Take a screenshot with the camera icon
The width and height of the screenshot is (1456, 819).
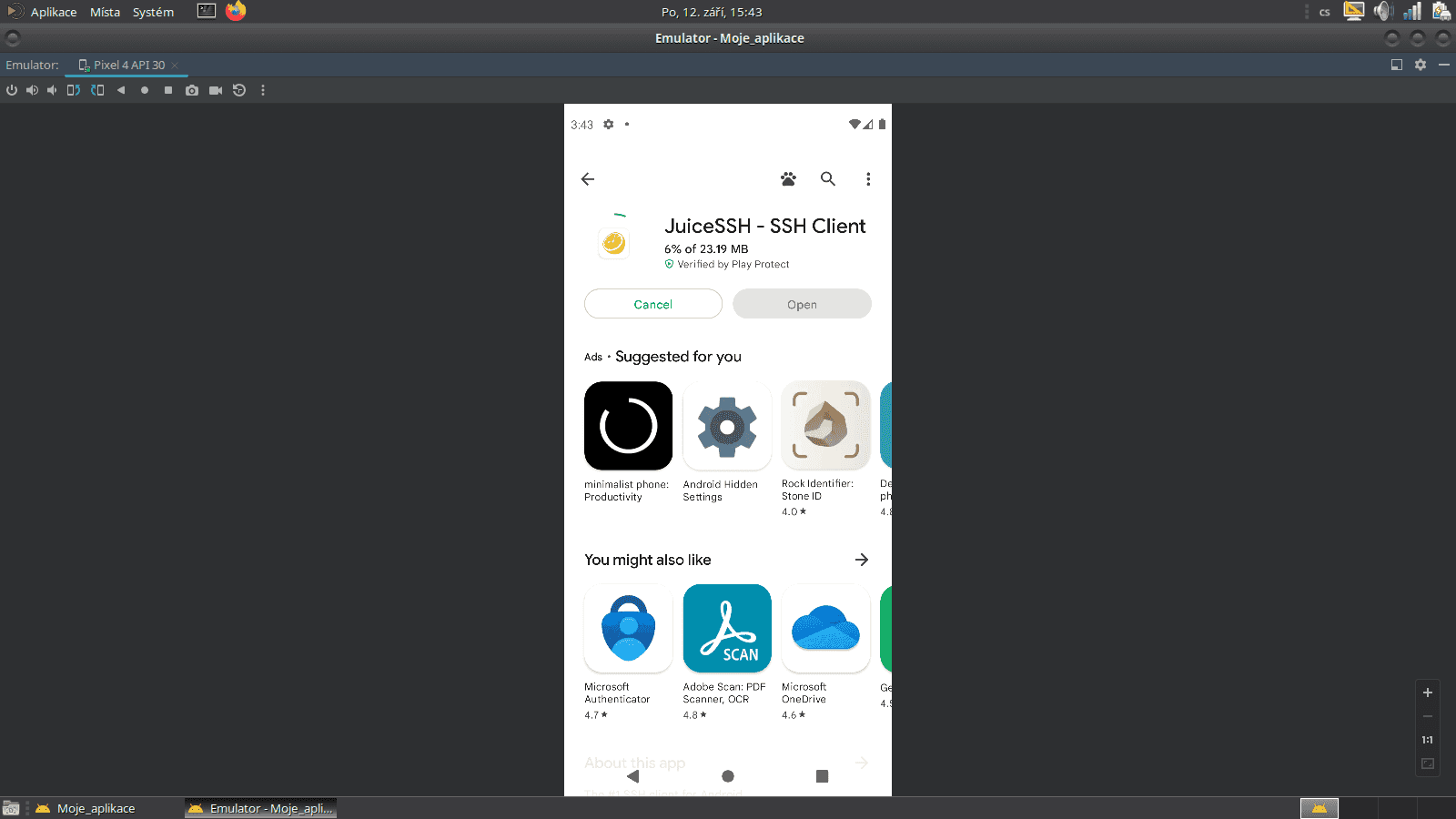pos(192,90)
